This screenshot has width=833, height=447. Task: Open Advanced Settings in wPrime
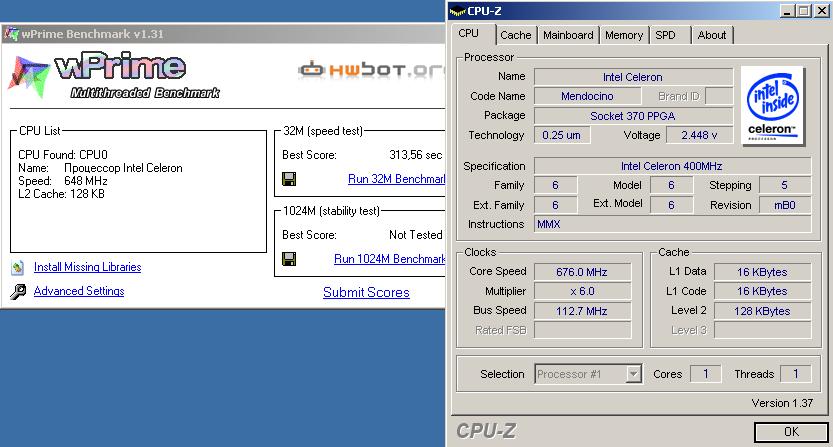tap(79, 291)
